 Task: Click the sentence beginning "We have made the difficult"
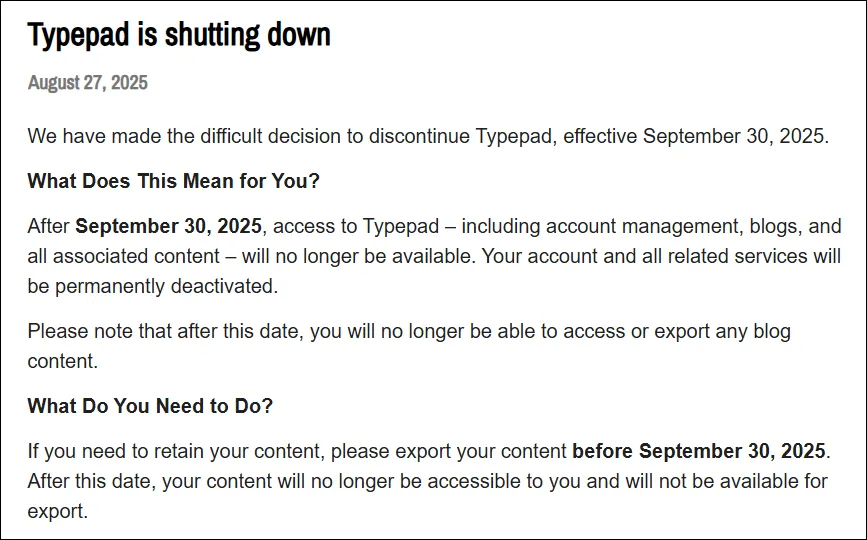coord(429,137)
